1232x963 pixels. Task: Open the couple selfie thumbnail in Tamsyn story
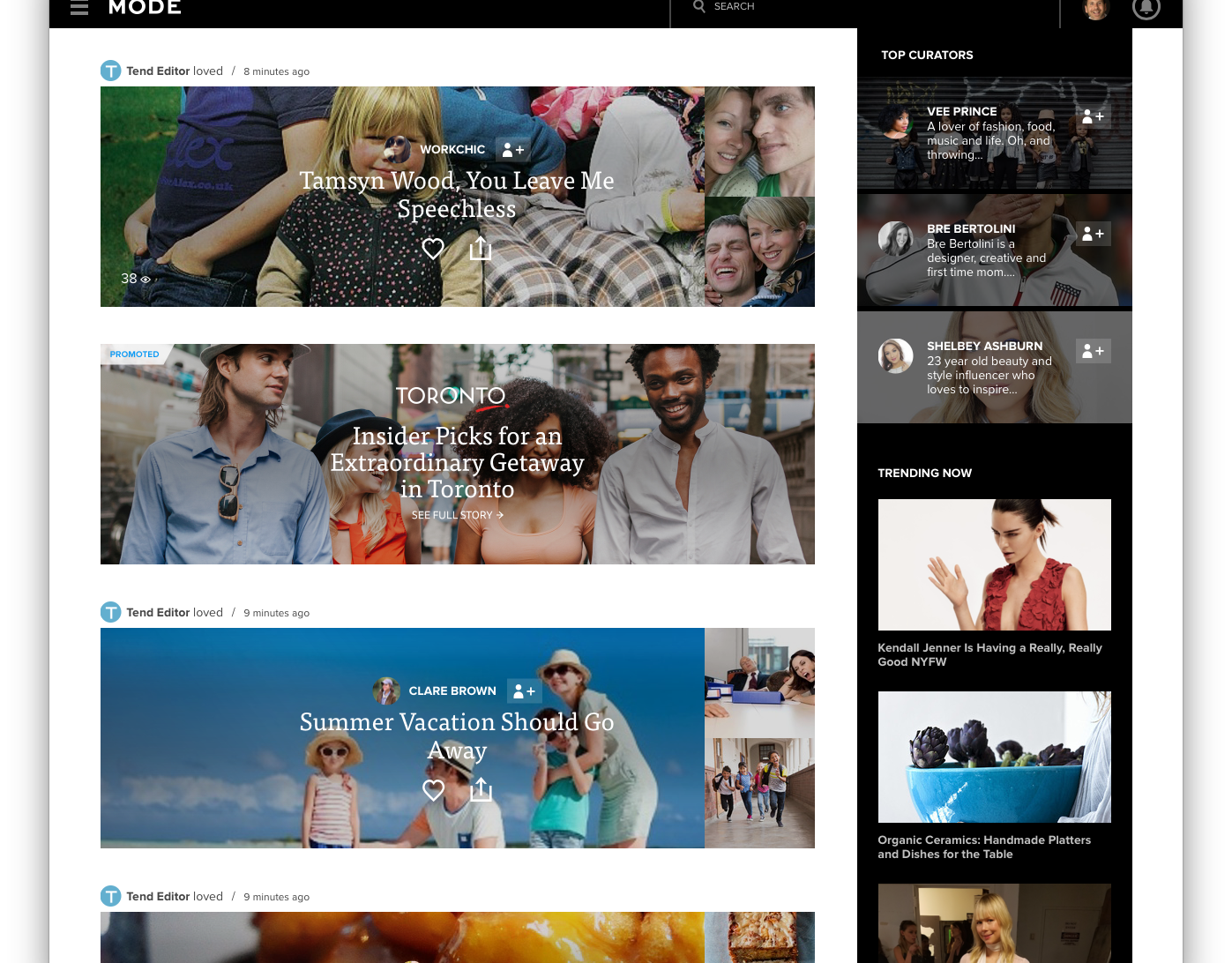(759, 141)
